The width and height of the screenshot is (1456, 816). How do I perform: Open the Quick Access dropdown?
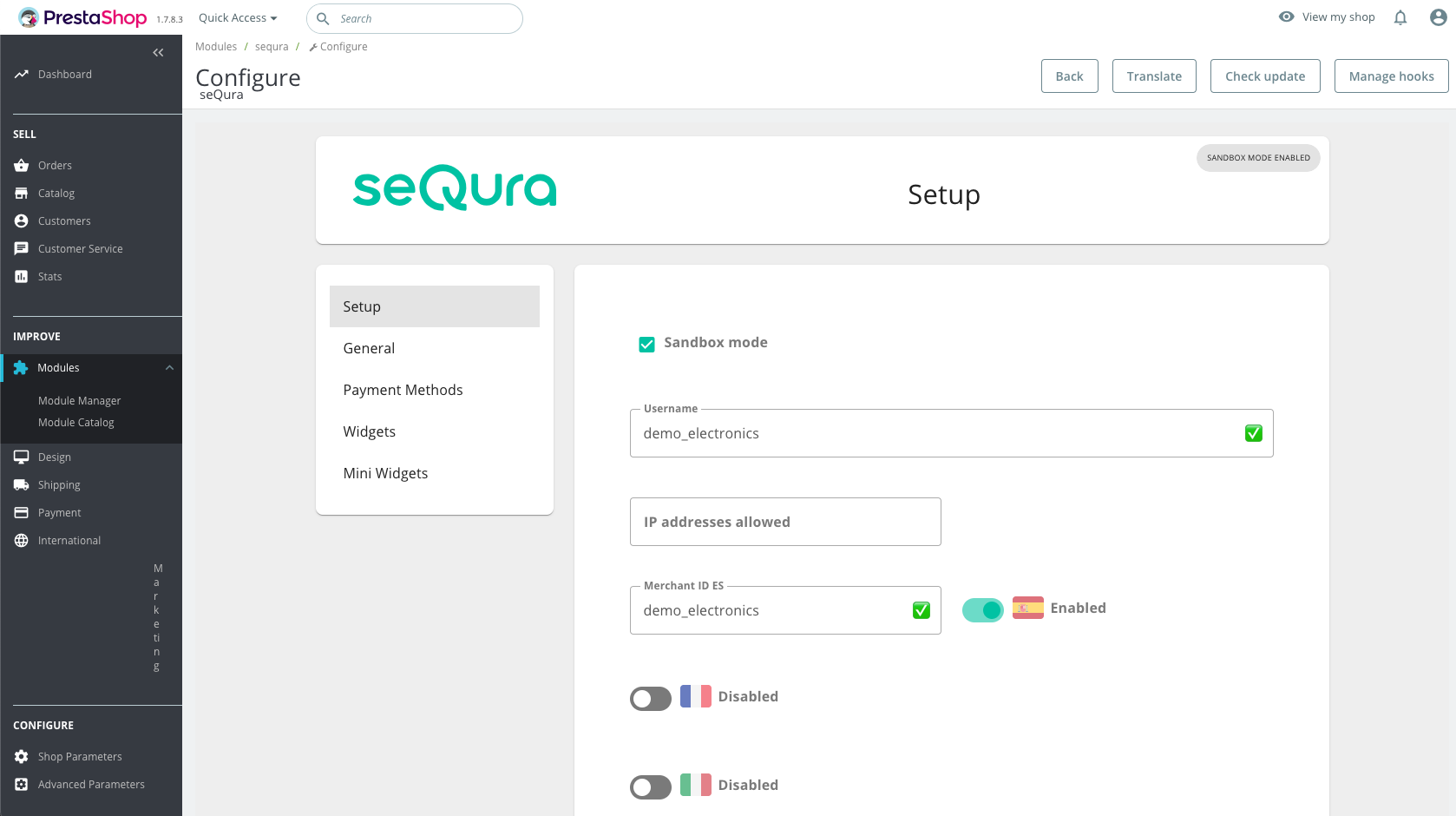pos(238,18)
